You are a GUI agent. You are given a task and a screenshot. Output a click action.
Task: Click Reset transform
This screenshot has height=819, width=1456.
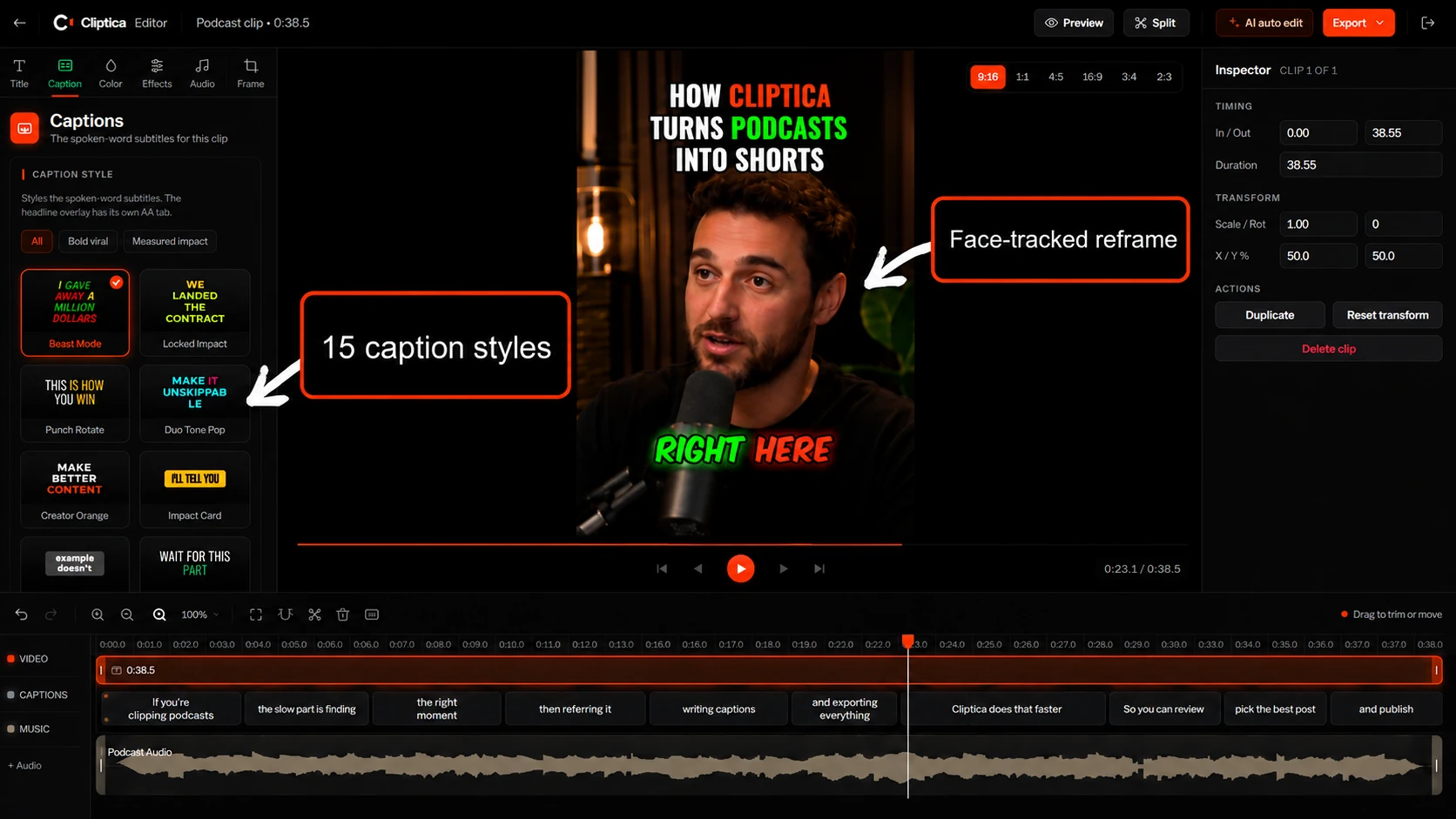(1387, 315)
